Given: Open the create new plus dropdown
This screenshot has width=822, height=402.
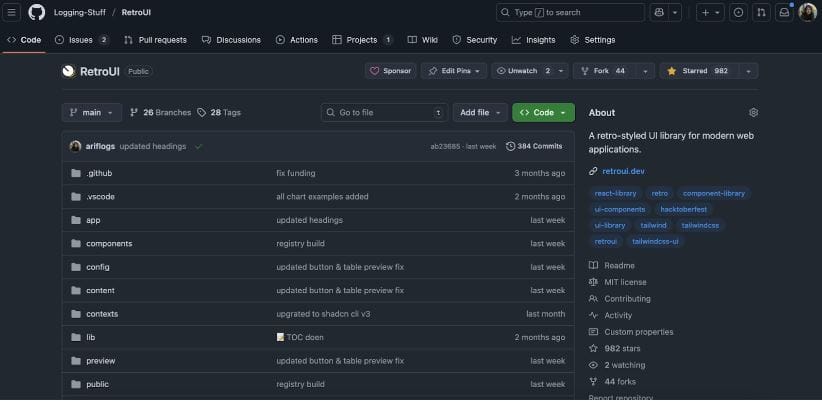Looking at the screenshot, I should (710, 13).
